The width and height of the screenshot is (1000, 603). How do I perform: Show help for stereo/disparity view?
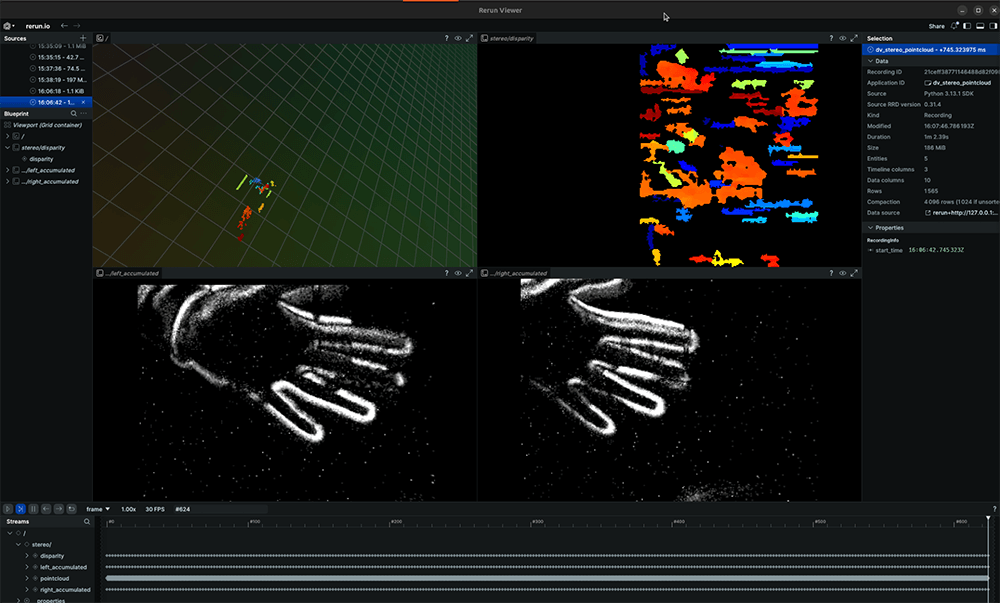pyautogui.click(x=831, y=38)
